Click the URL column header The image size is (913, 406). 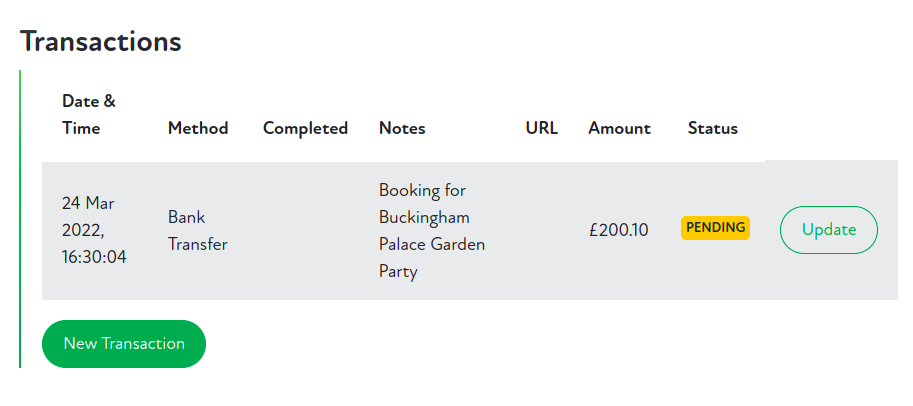(x=541, y=128)
